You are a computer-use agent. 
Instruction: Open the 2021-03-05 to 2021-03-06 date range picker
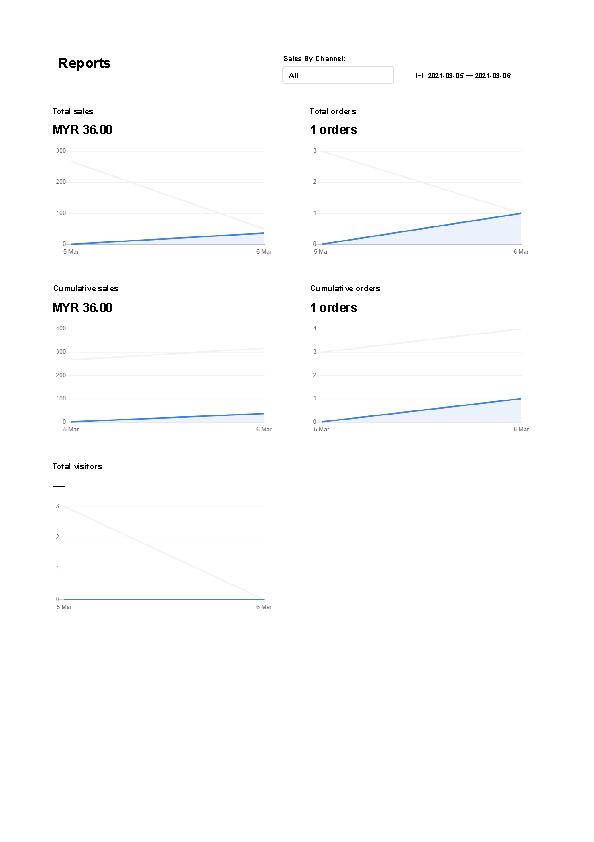[463, 76]
